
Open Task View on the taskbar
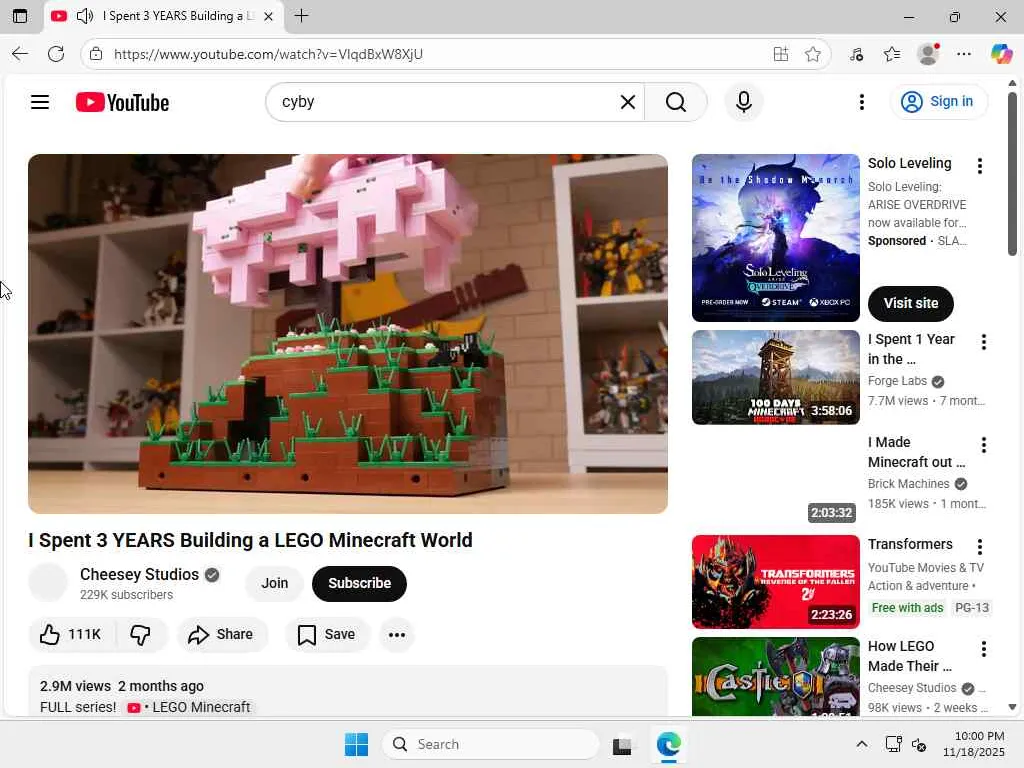point(622,745)
